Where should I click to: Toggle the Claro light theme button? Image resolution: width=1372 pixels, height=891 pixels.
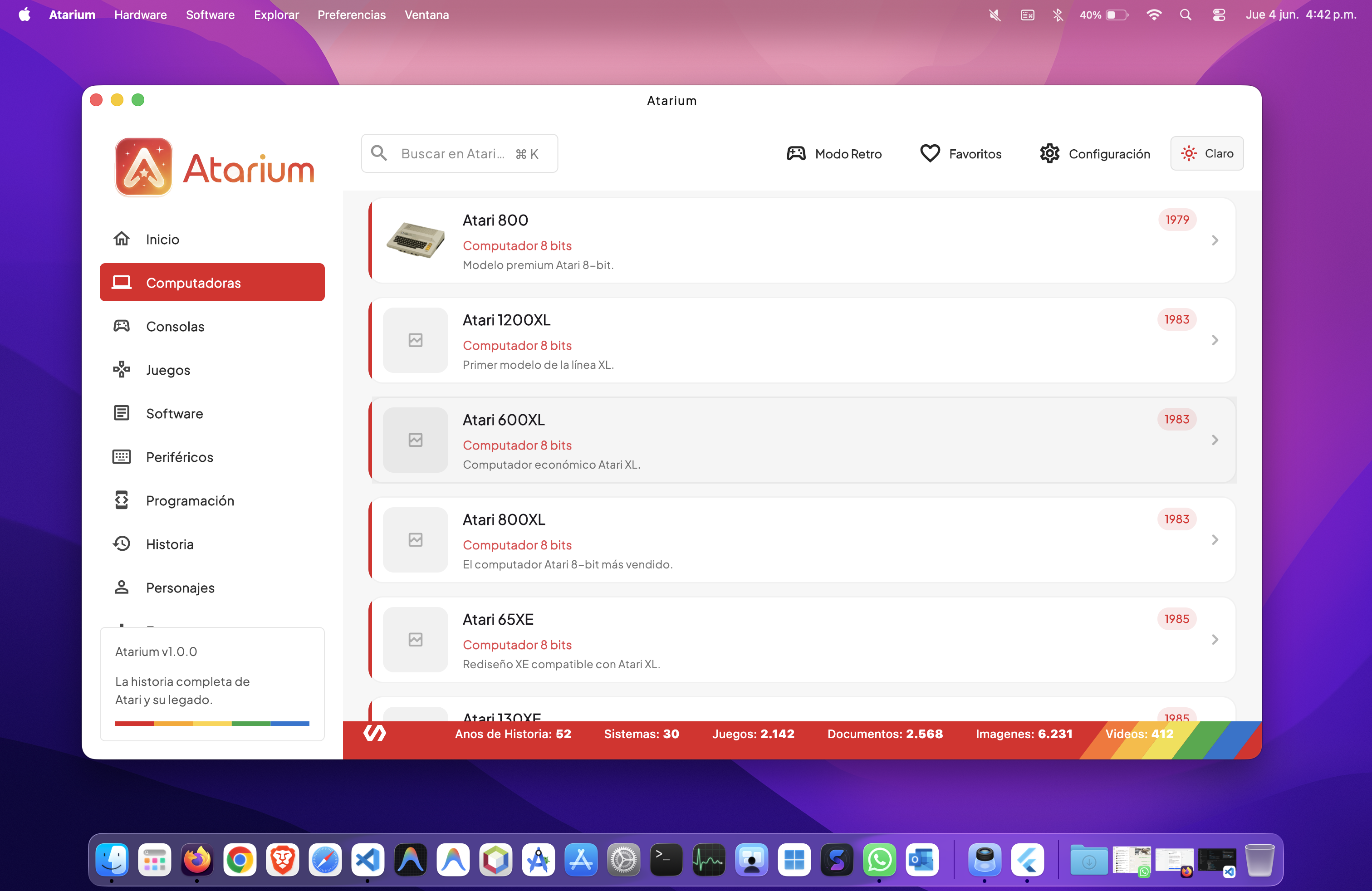[x=1206, y=153]
